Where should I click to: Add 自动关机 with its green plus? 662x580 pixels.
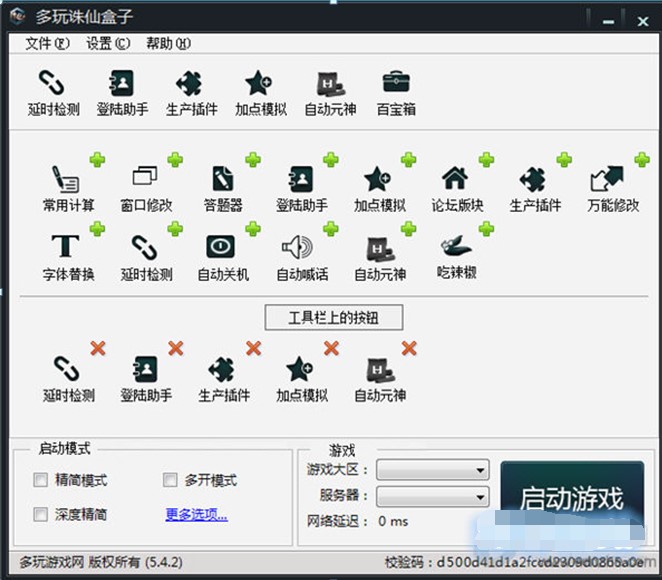(x=253, y=229)
